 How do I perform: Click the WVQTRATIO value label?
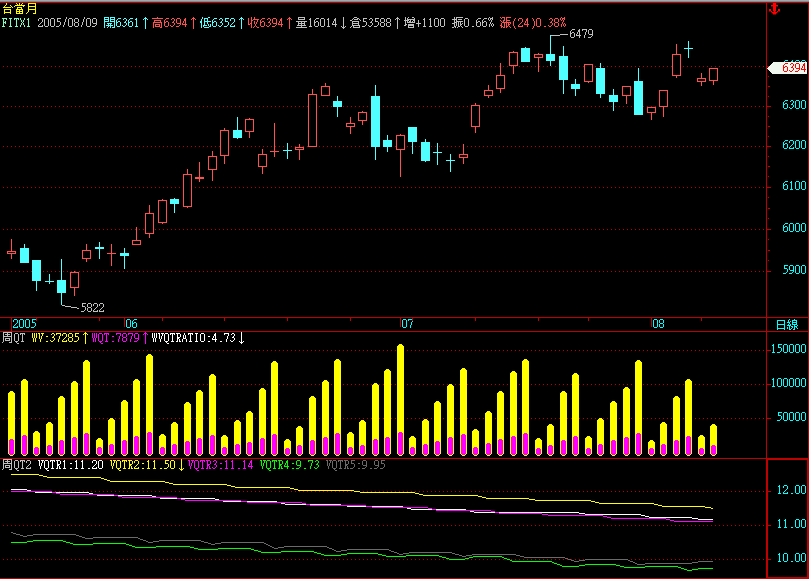(x=193, y=338)
